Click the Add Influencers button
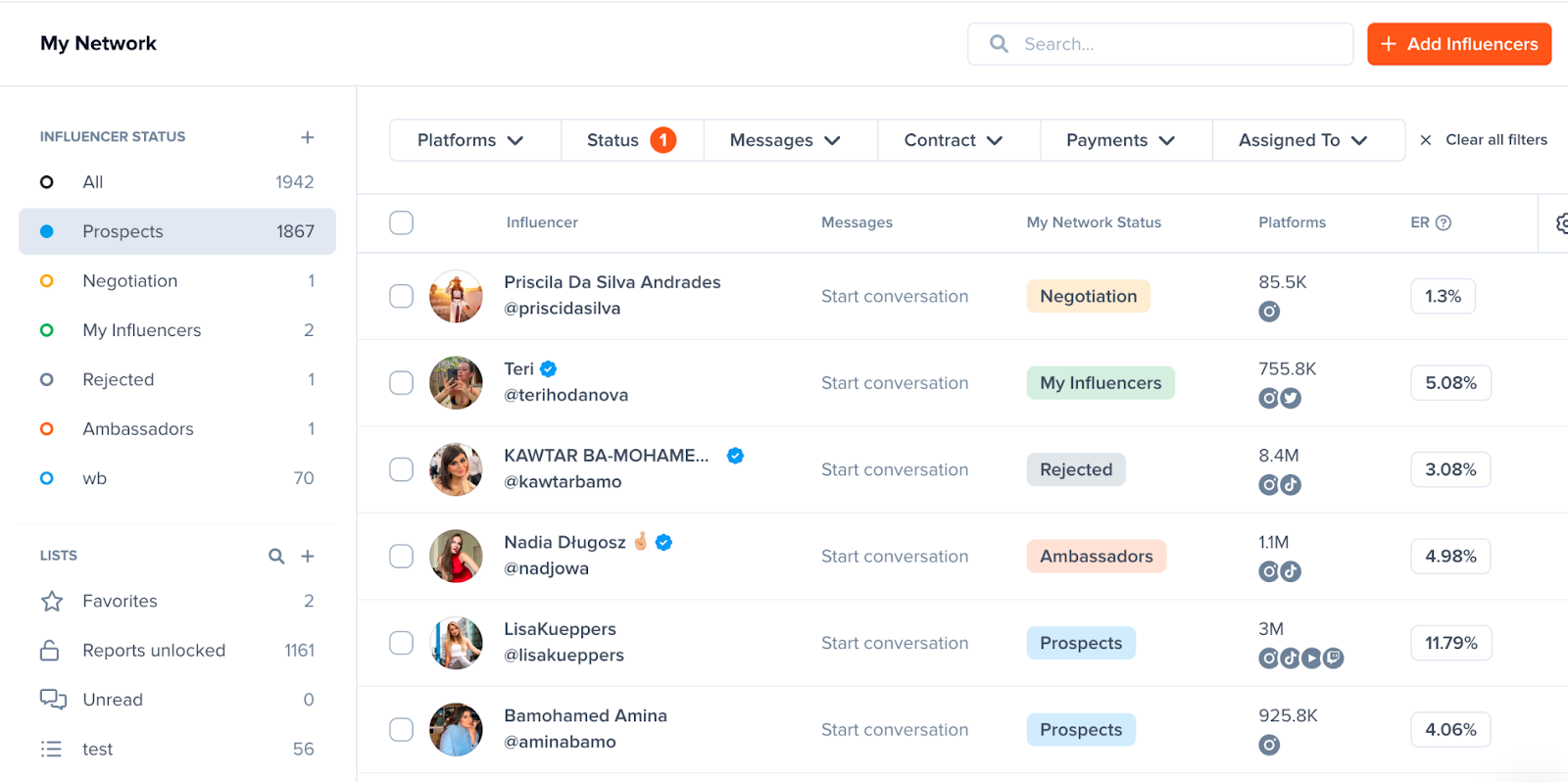 1458,43
